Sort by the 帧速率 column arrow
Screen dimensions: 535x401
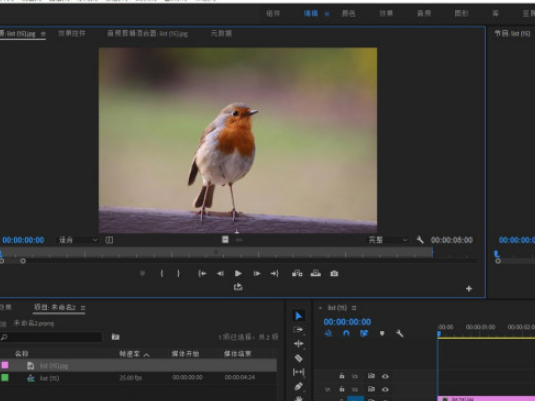(x=146, y=355)
